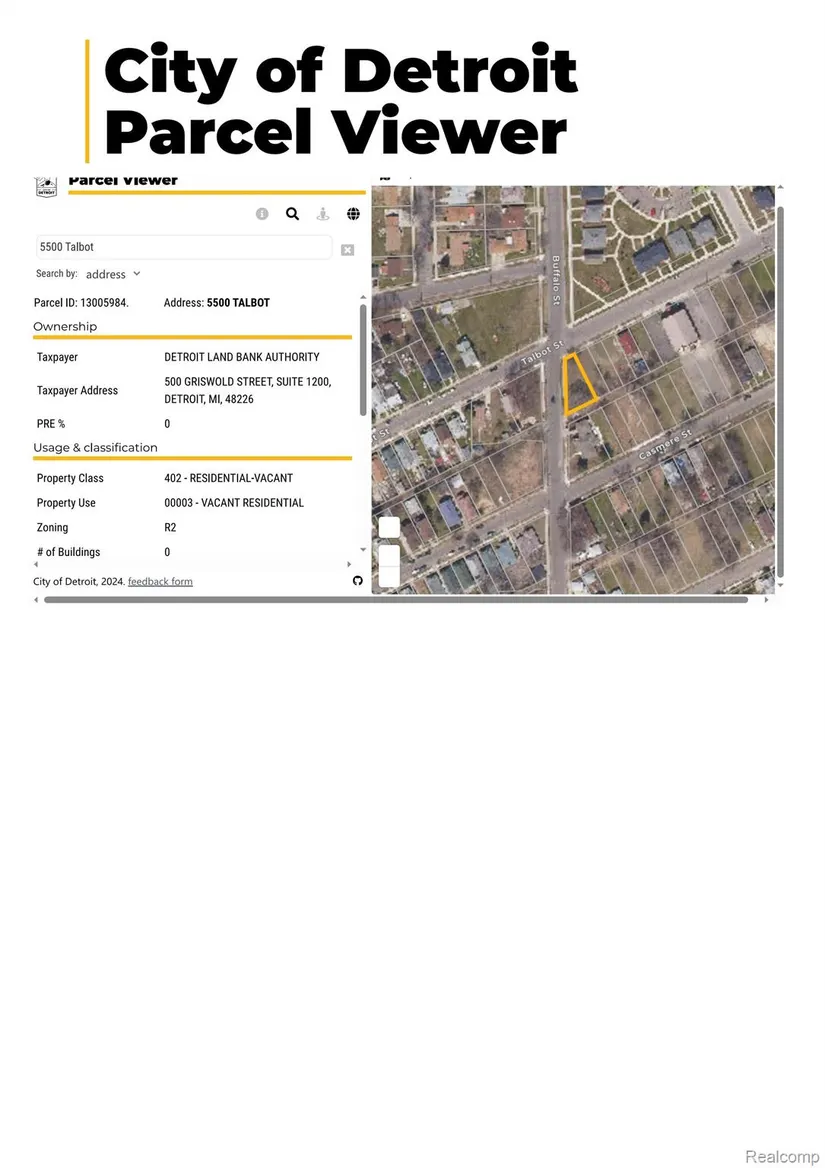Click the info icon in the toolbar
This screenshot has height=1168, width=825.
point(262,214)
